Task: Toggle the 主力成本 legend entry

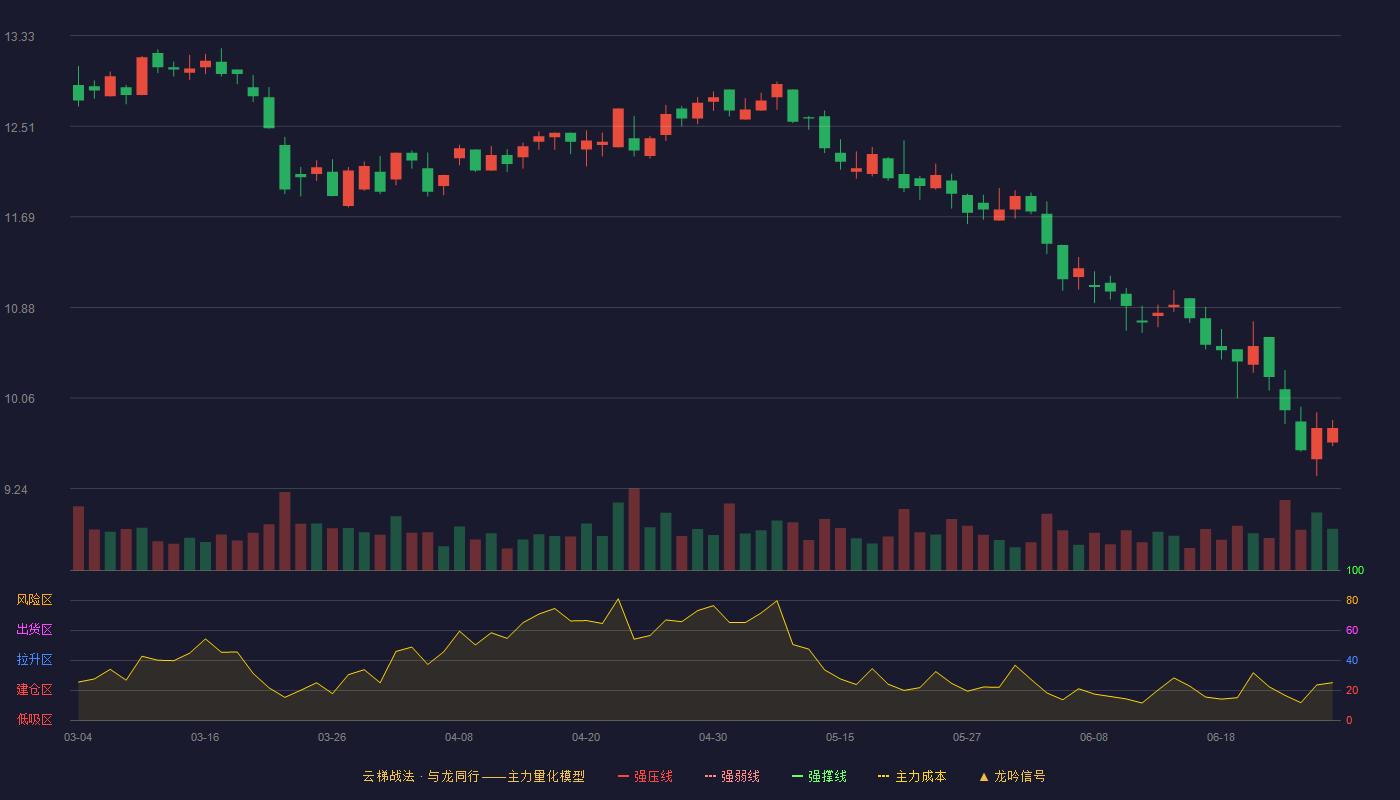Action: 912,776
